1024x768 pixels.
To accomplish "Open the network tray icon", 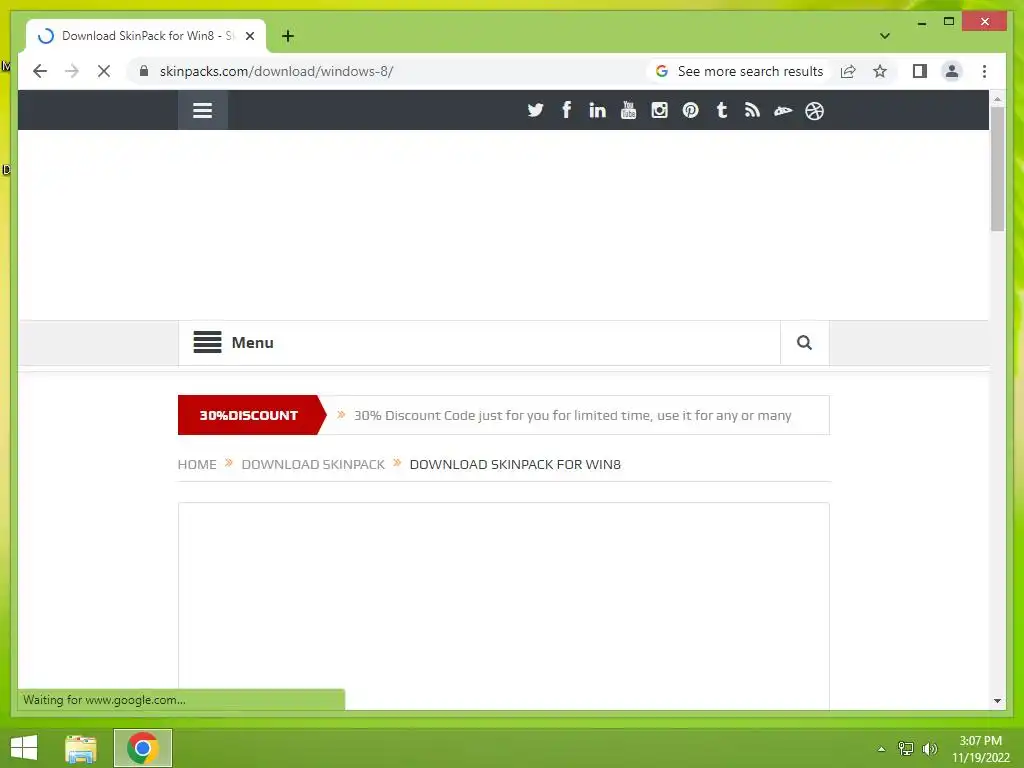I will [906, 748].
